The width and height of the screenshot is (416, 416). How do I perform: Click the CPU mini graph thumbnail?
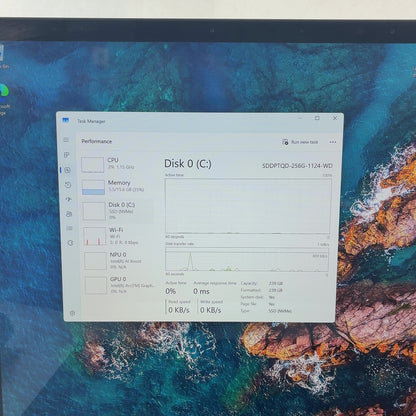tap(92, 165)
